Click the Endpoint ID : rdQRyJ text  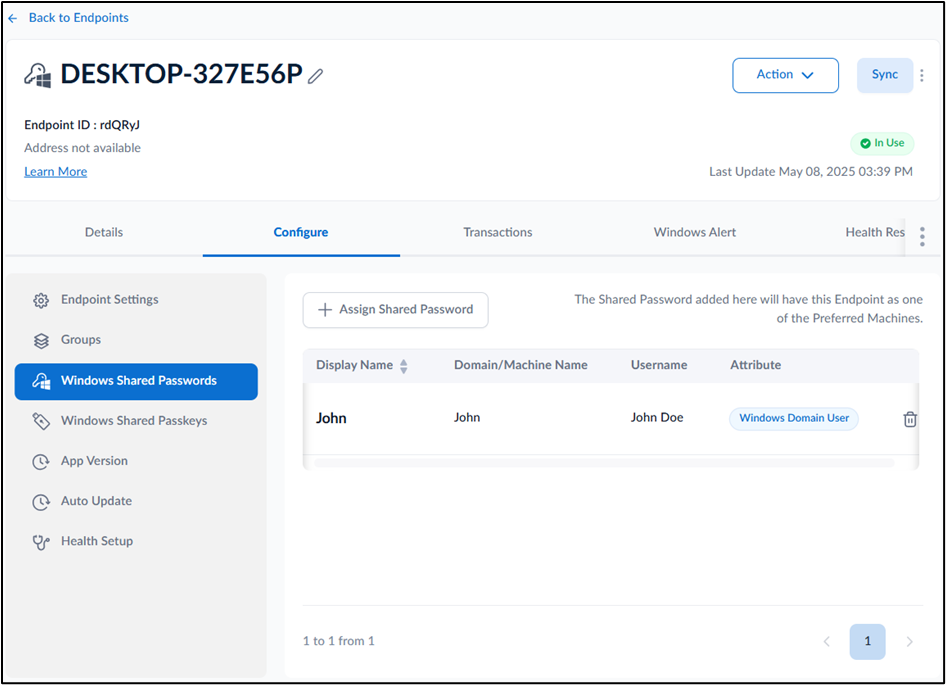click(x=82, y=126)
